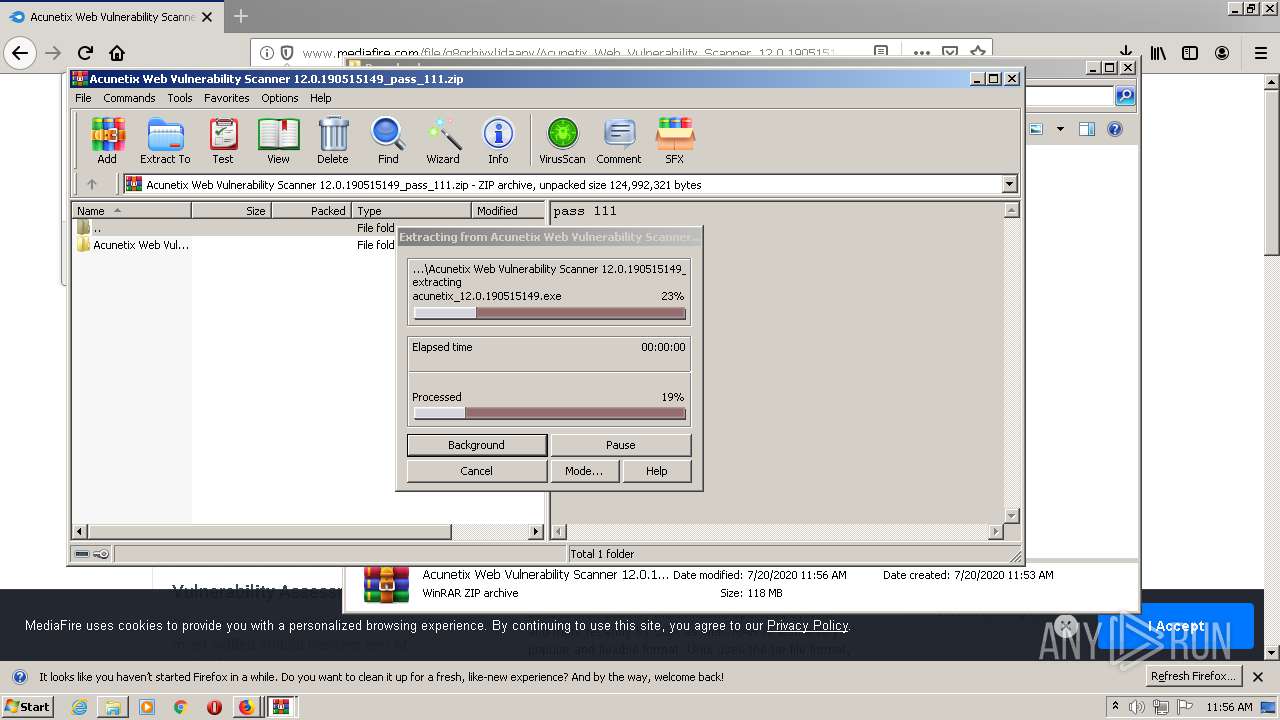The image size is (1280, 720).
Task: Open Firefox account icon
Action: point(1222,53)
